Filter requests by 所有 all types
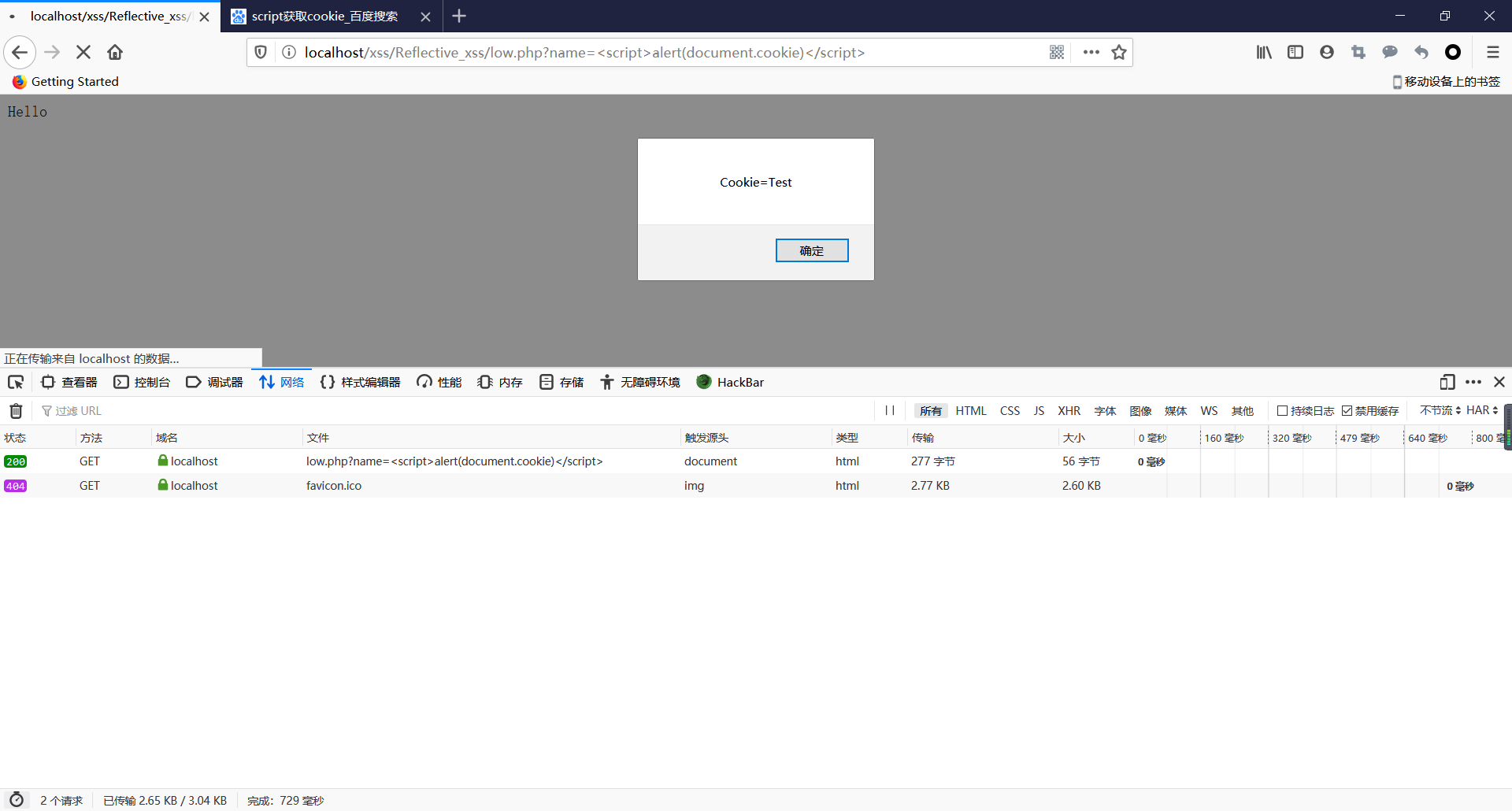Image resolution: width=1512 pixels, height=811 pixels. tap(931, 411)
